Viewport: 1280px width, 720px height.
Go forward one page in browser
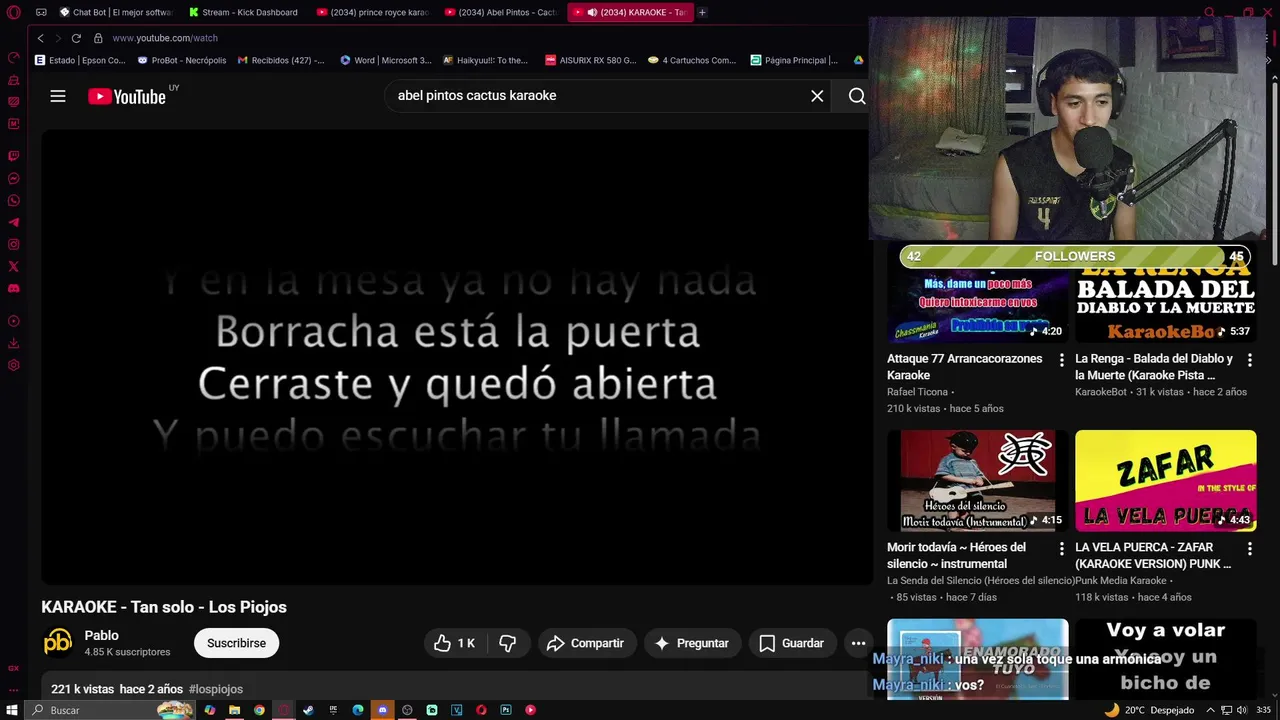[x=58, y=38]
